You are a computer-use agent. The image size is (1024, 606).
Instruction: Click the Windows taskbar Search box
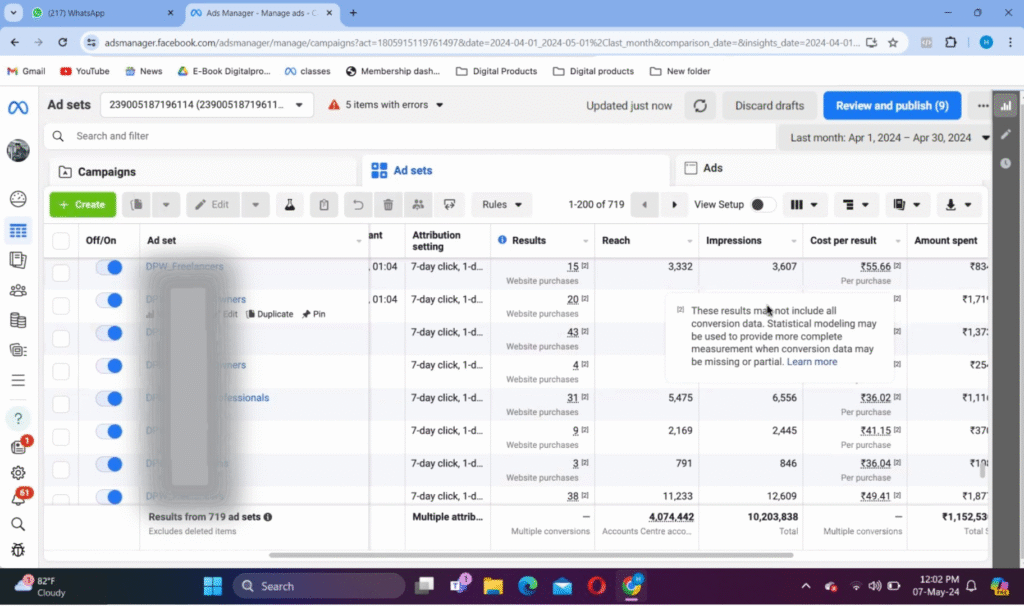pos(319,586)
